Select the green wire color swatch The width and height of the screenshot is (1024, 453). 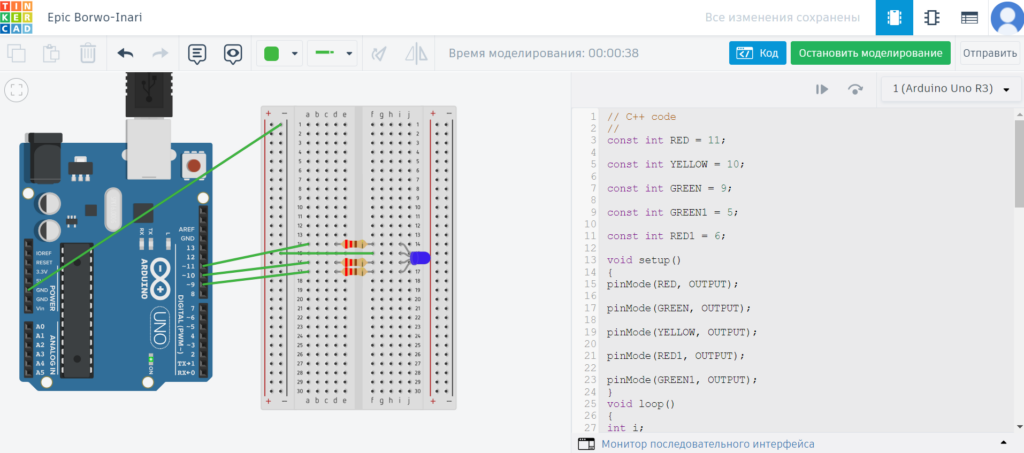(x=272, y=54)
